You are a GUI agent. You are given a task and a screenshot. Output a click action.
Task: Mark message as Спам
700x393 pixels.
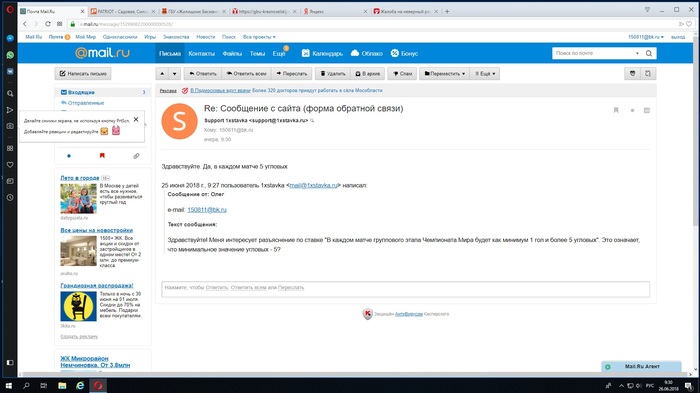pyautogui.click(x=402, y=74)
